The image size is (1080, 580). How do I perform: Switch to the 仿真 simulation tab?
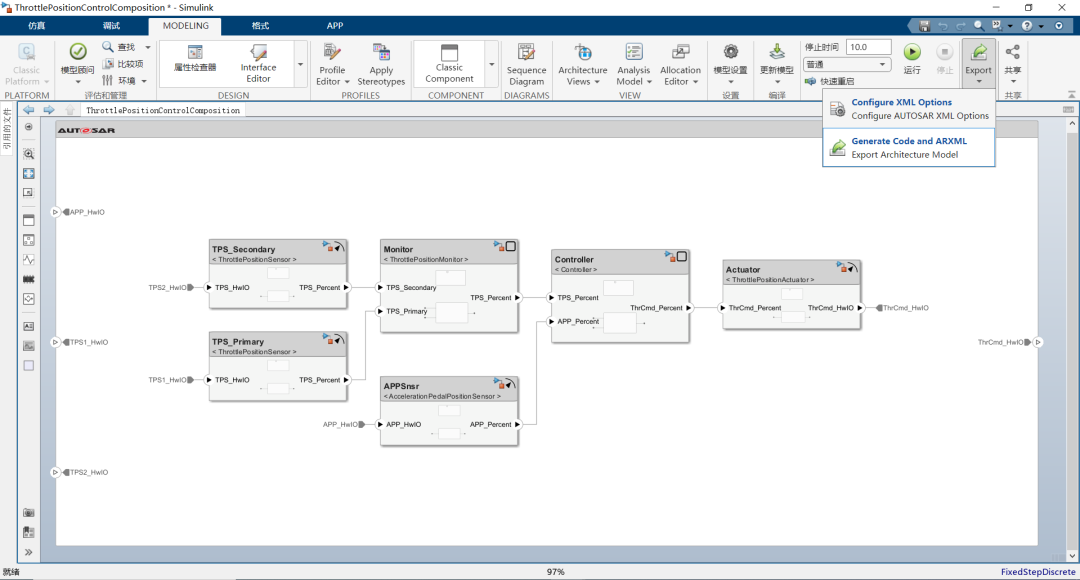point(36,25)
